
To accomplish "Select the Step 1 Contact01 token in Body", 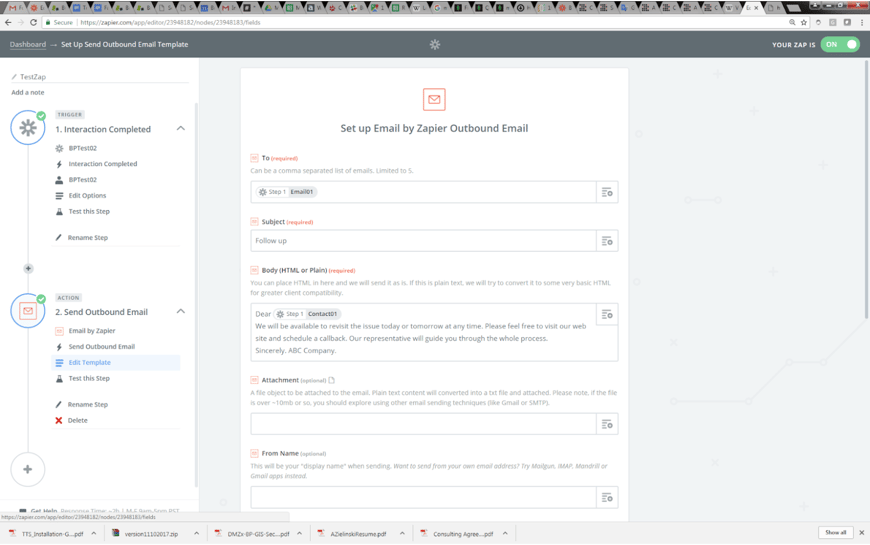I will point(307,314).
